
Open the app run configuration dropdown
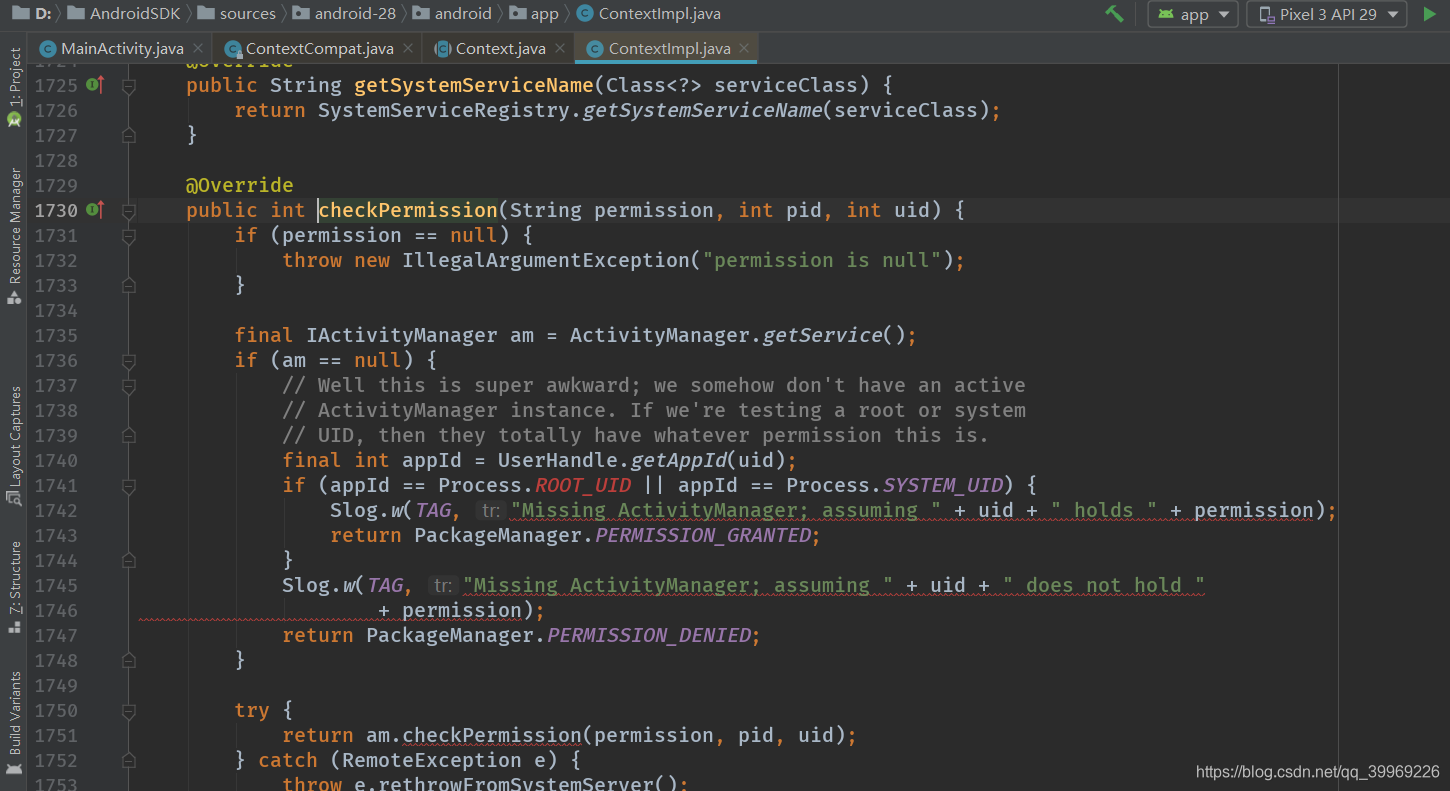(x=1192, y=14)
